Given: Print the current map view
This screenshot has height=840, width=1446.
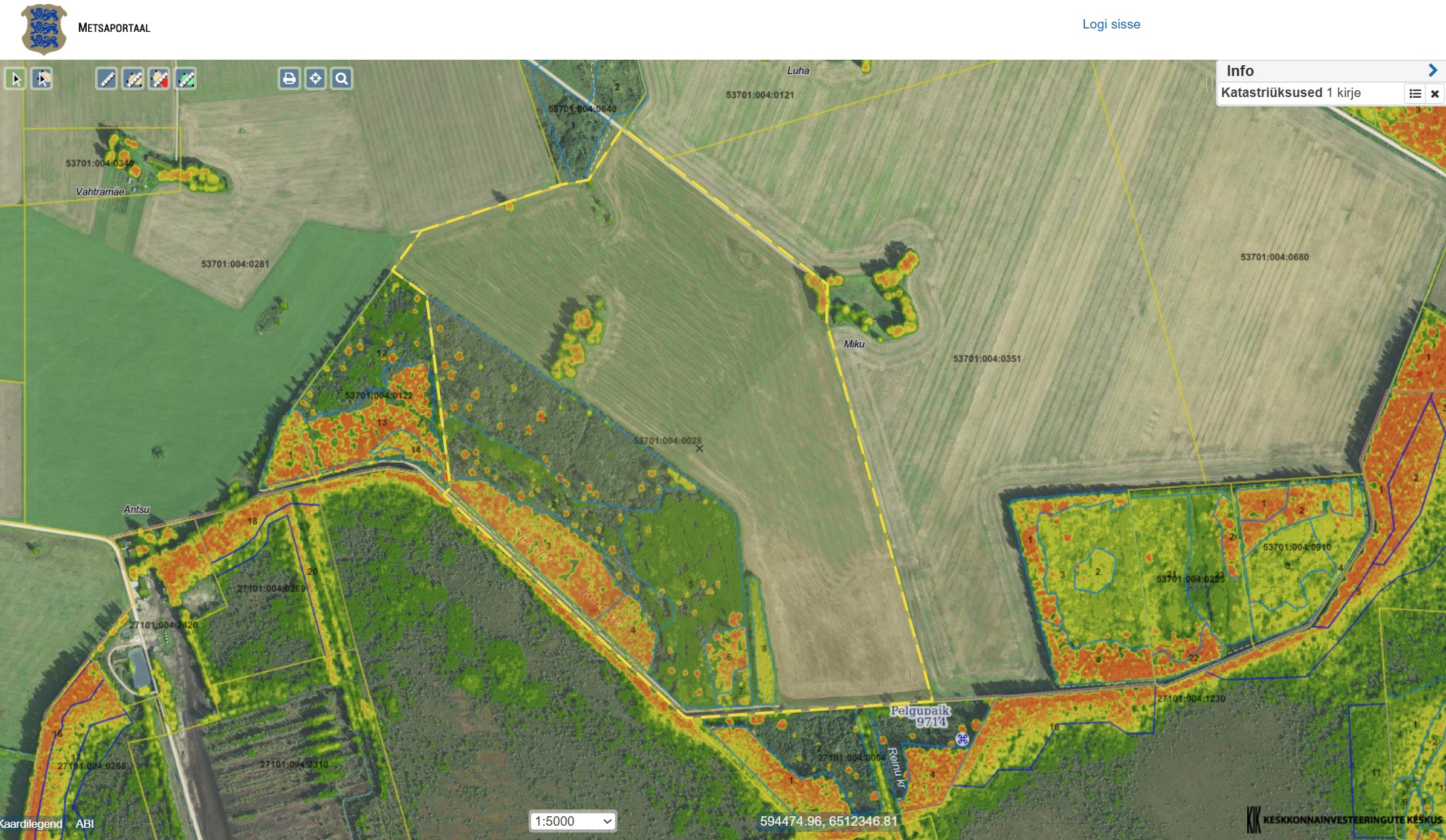Looking at the screenshot, I should pyautogui.click(x=289, y=79).
